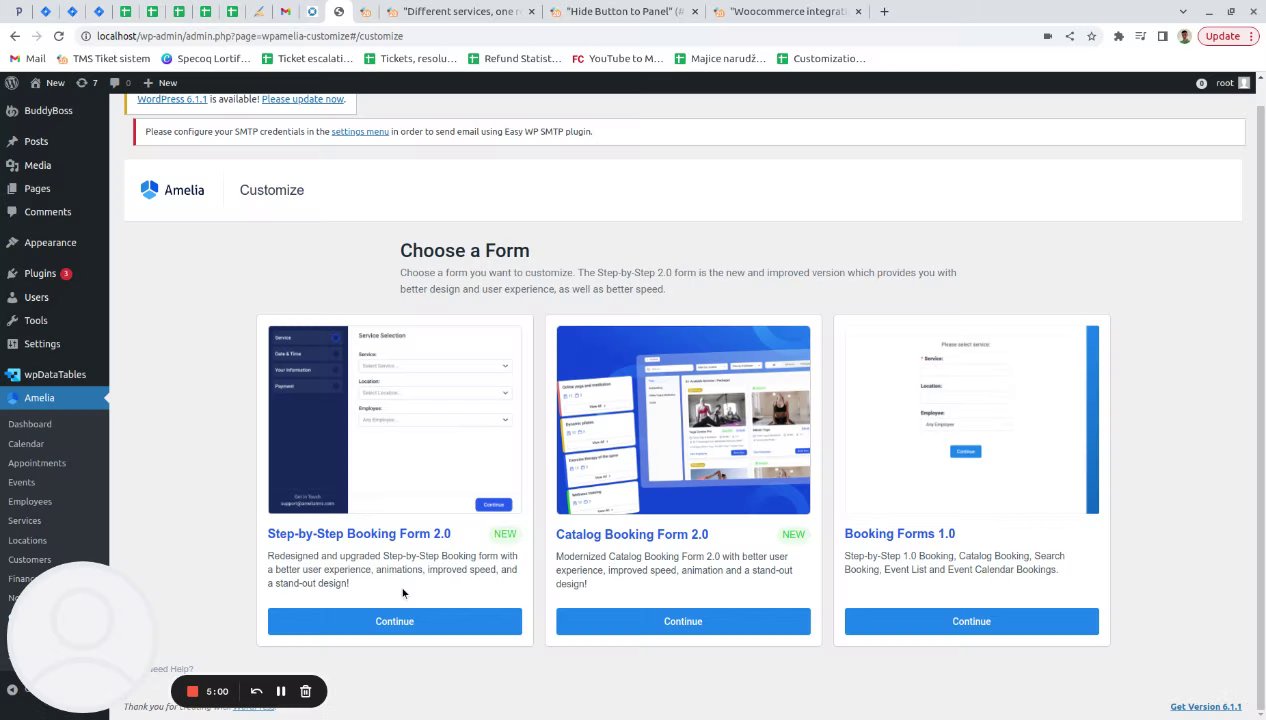
Task: Open Amelia Appointments submenu
Action: tap(37, 463)
